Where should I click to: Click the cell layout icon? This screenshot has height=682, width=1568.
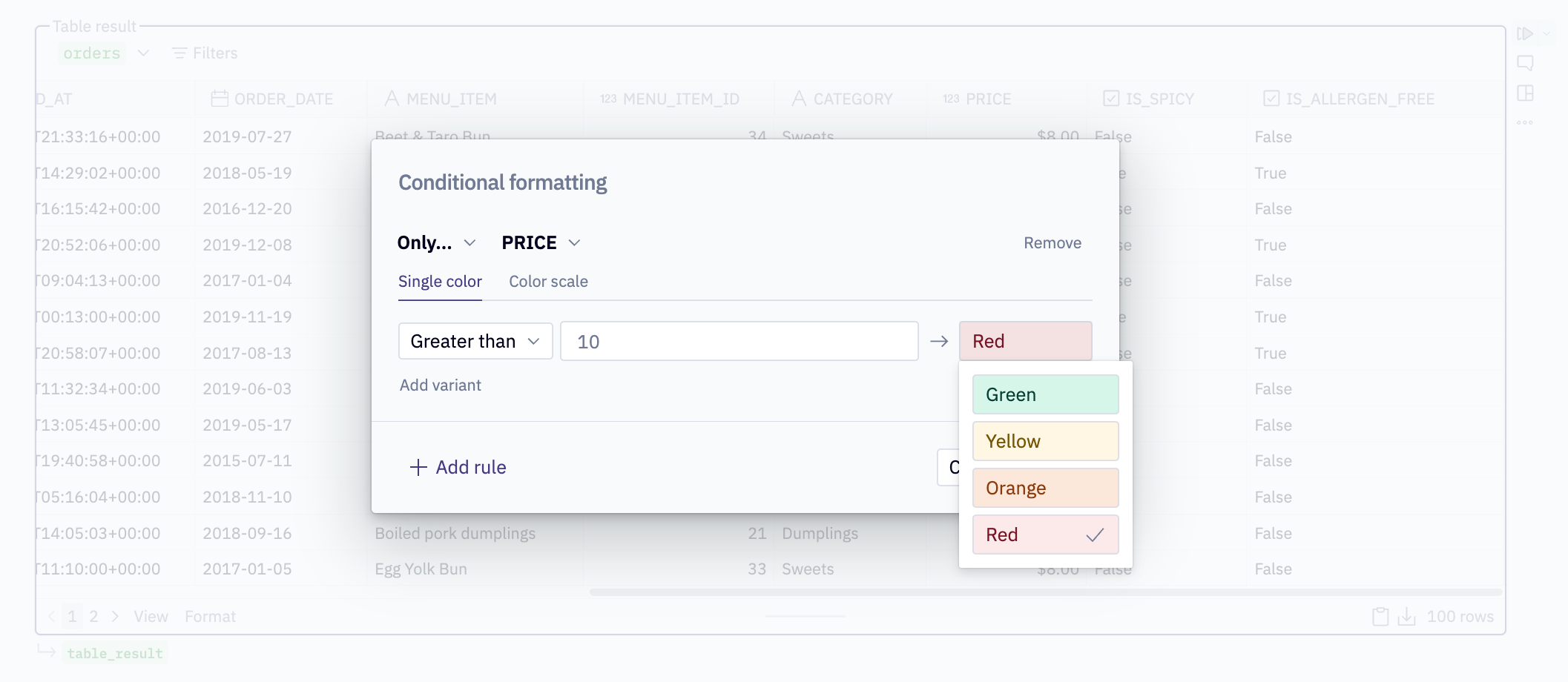click(x=1525, y=93)
